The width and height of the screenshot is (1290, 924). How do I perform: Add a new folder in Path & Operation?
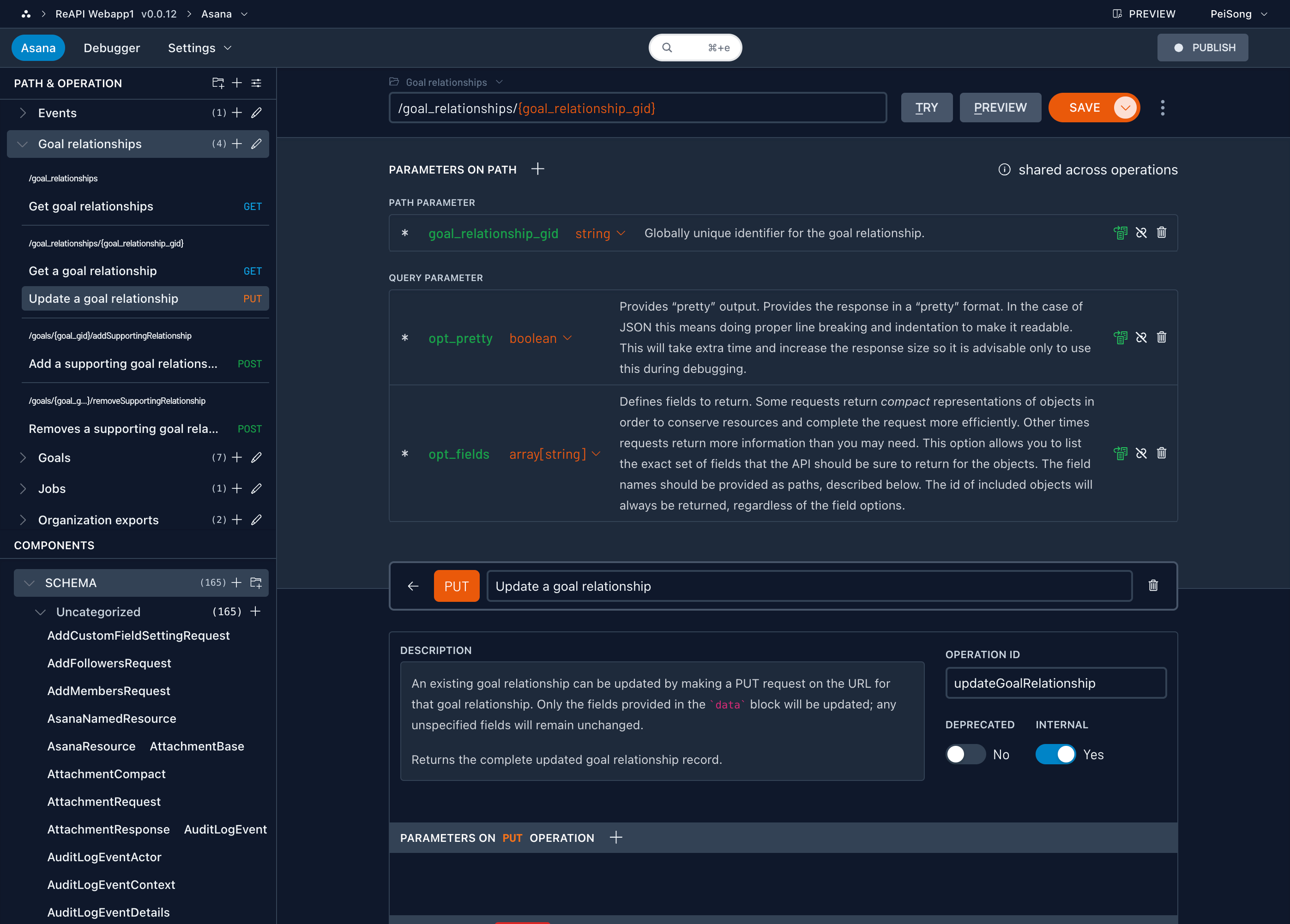click(218, 83)
